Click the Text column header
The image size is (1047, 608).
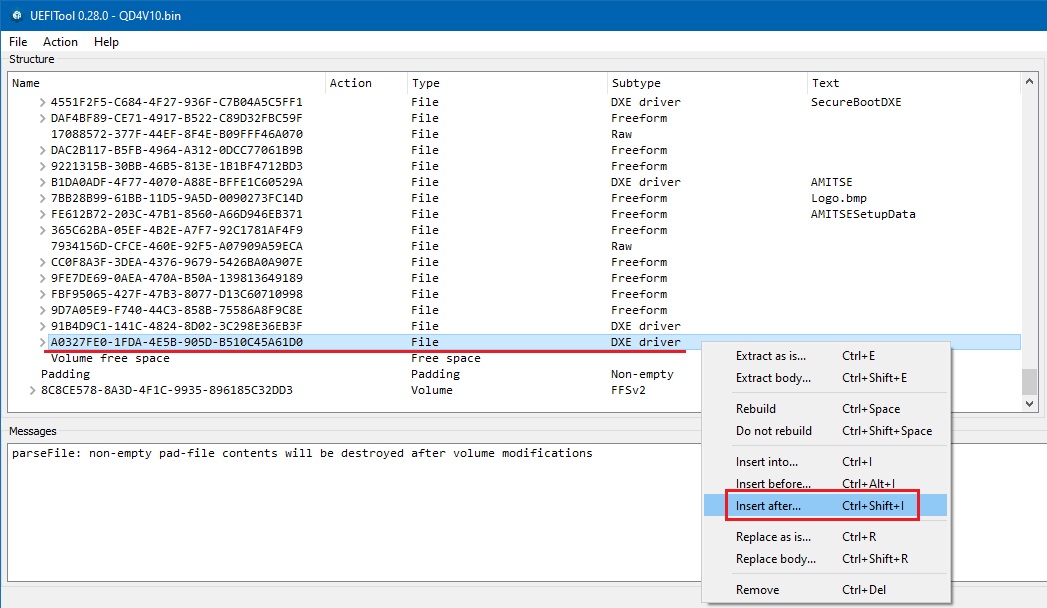click(x=914, y=83)
